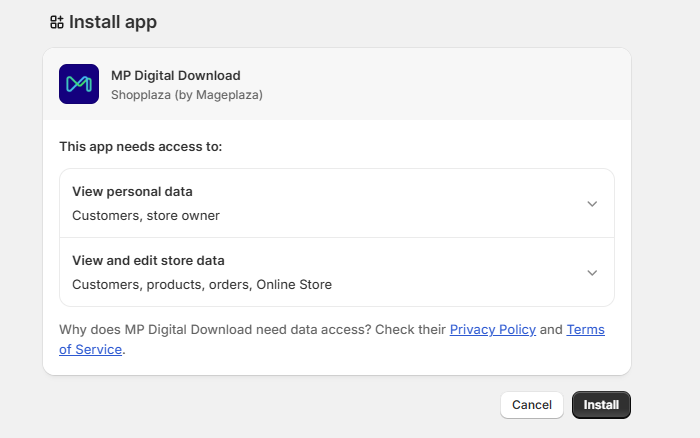Image resolution: width=700 pixels, height=438 pixels.
Task: Click "Customers, products, orders, Online Store" text
Action: click(201, 284)
